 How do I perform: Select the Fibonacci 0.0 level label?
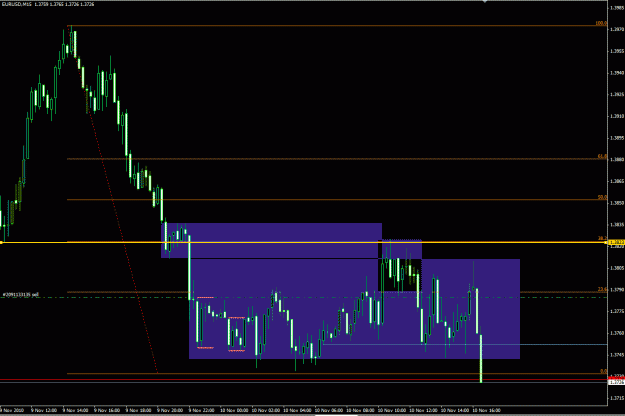point(603,371)
